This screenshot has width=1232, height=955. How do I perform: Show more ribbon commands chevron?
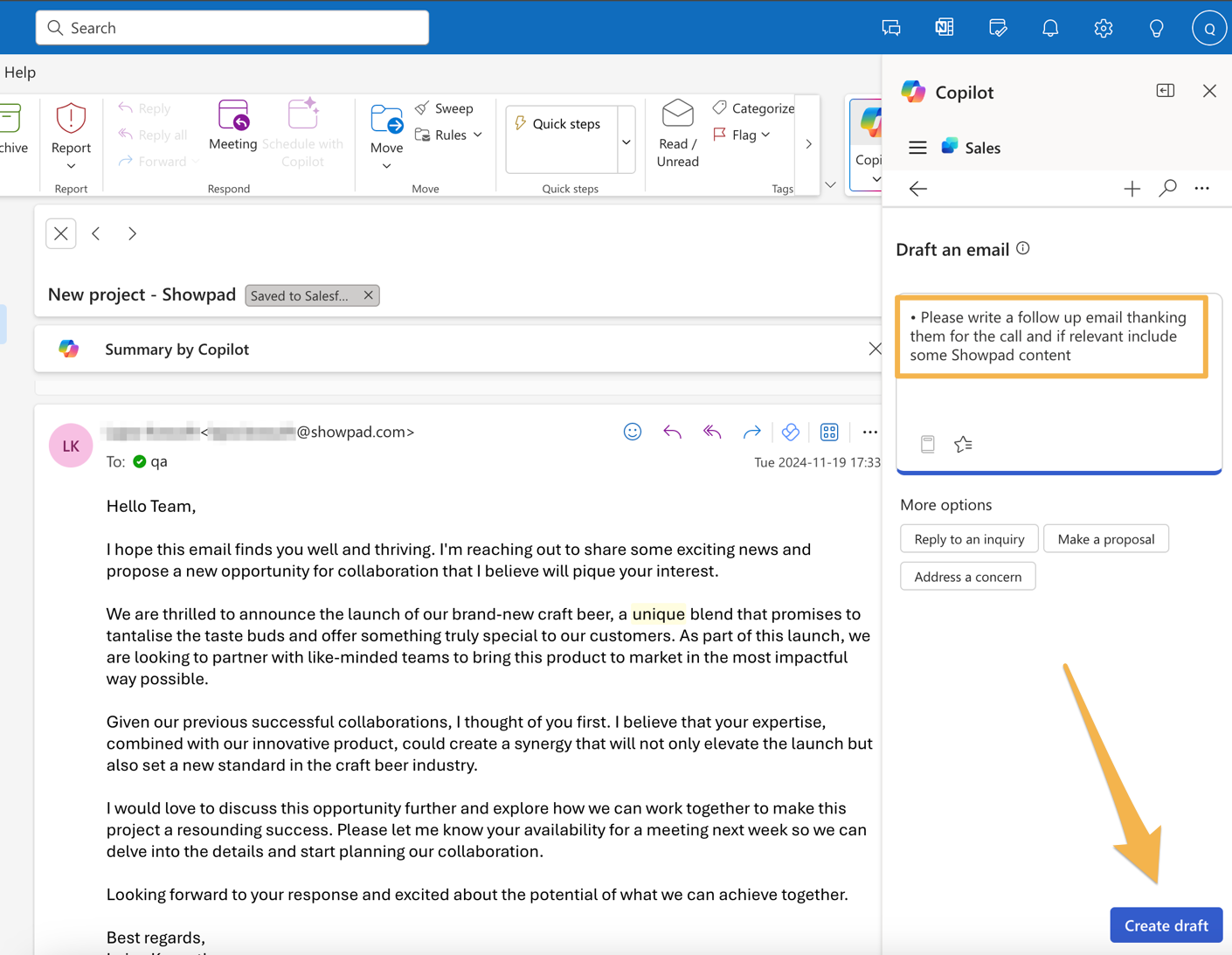(x=808, y=144)
